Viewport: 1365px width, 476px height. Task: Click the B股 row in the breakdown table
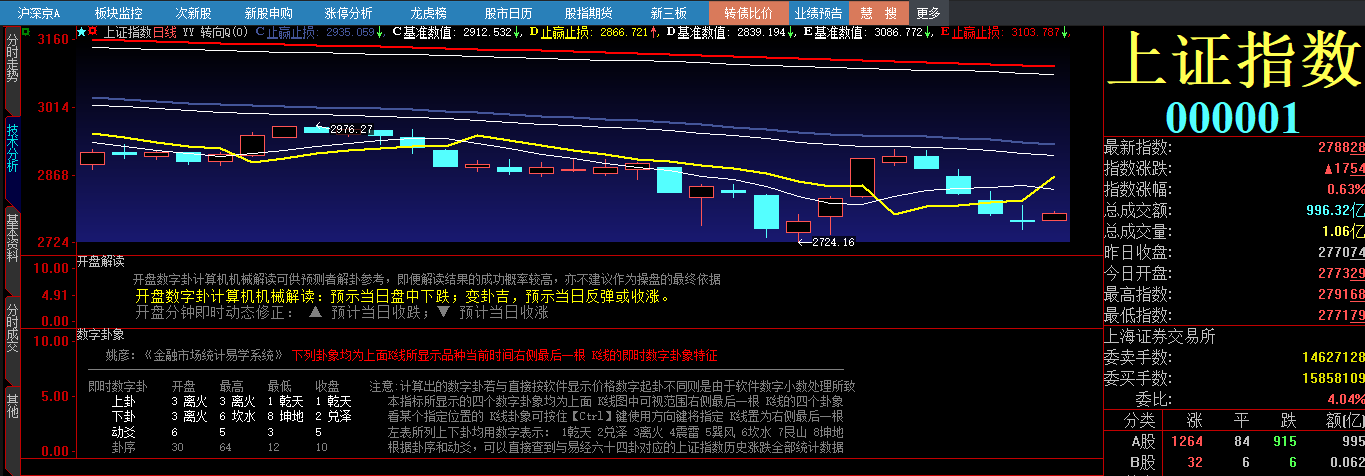[1234, 463]
